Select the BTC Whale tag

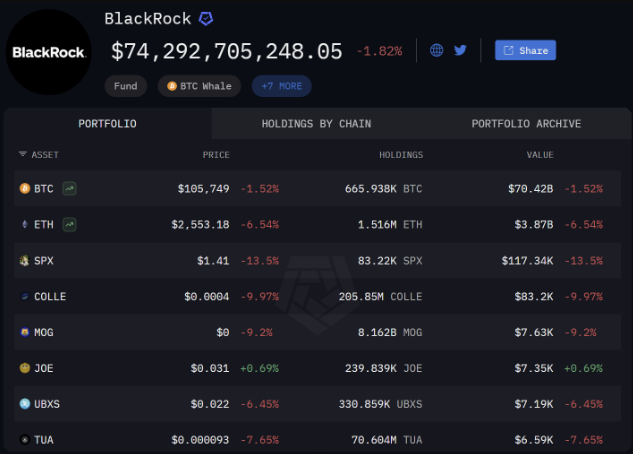click(x=199, y=86)
